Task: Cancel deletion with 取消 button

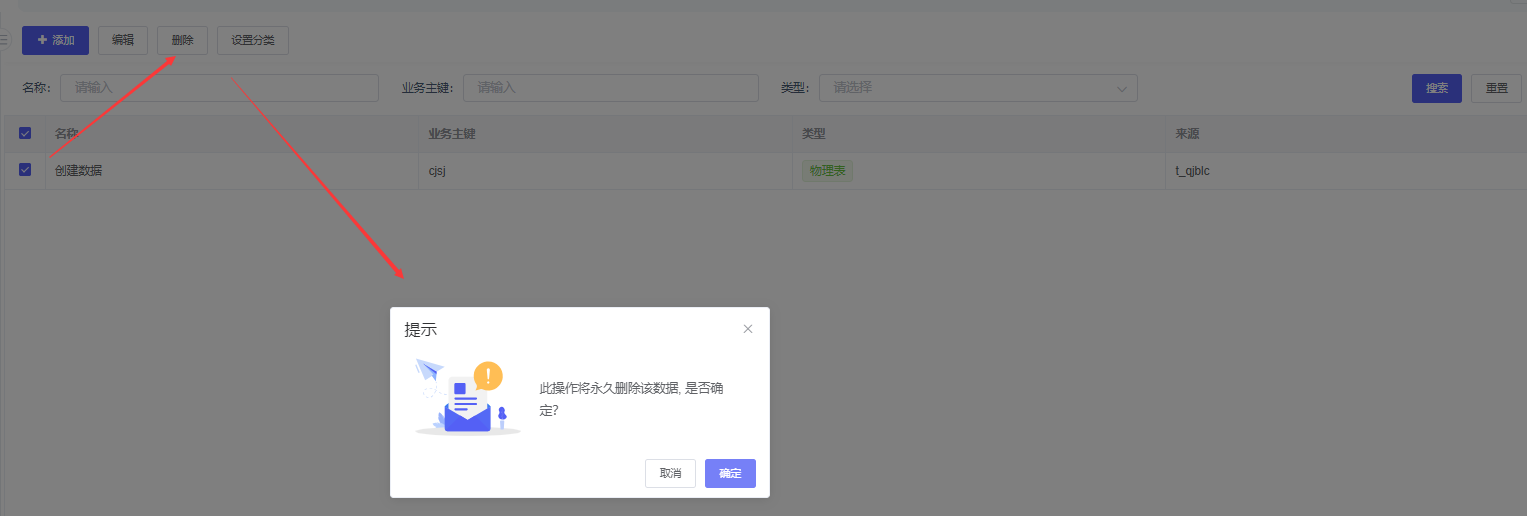Action: 670,473
